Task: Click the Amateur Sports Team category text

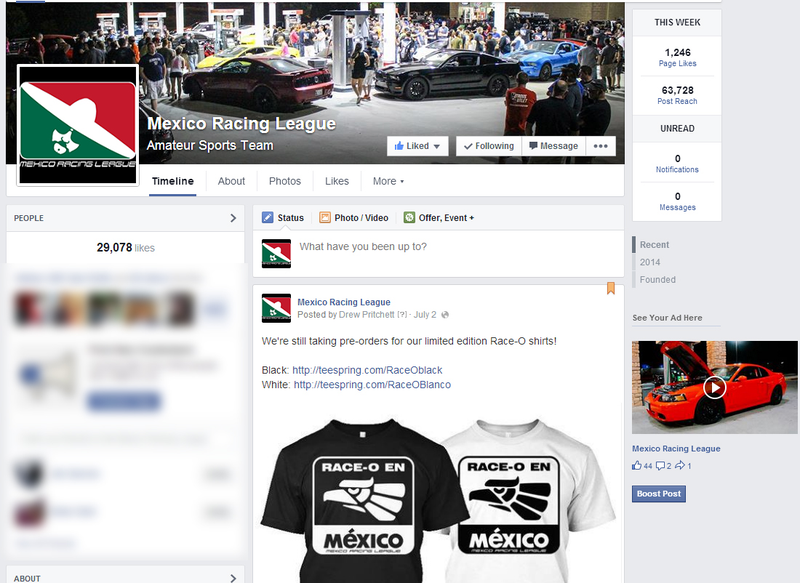Action: click(x=210, y=145)
